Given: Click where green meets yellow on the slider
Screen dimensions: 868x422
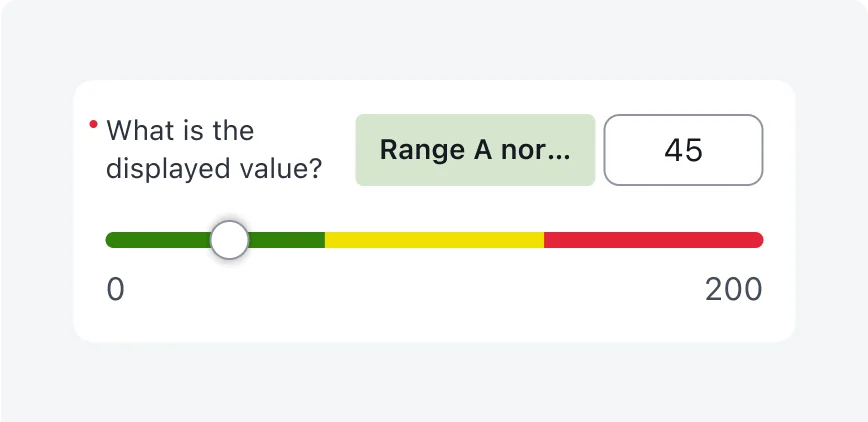Looking at the screenshot, I should coord(325,240).
